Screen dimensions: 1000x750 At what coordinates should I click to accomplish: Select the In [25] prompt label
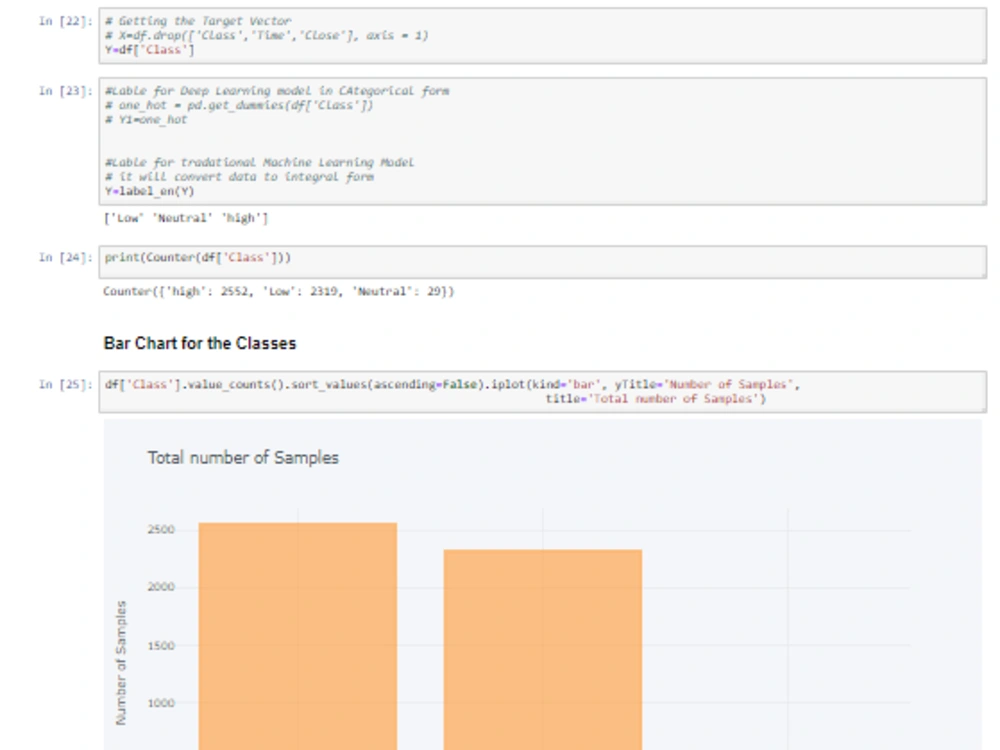(x=66, y=385)
